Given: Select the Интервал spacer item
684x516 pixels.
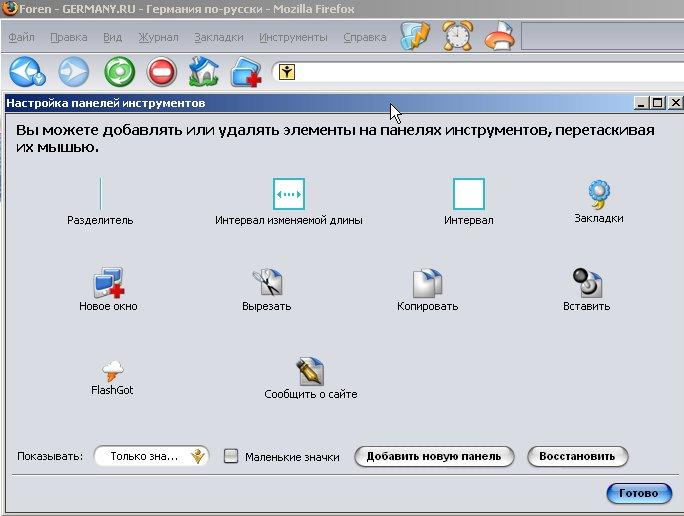Looking at the screenshot, I should pyautogui.click(x=469, y=202).
